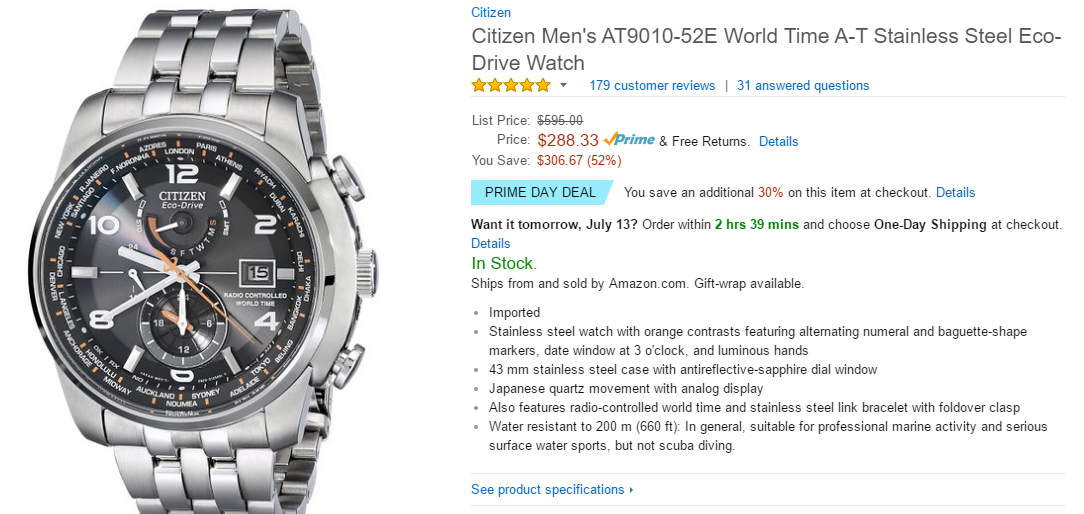Open Details link beside Free Returns
1084x514 pixels.
click(x=778, y=141)
